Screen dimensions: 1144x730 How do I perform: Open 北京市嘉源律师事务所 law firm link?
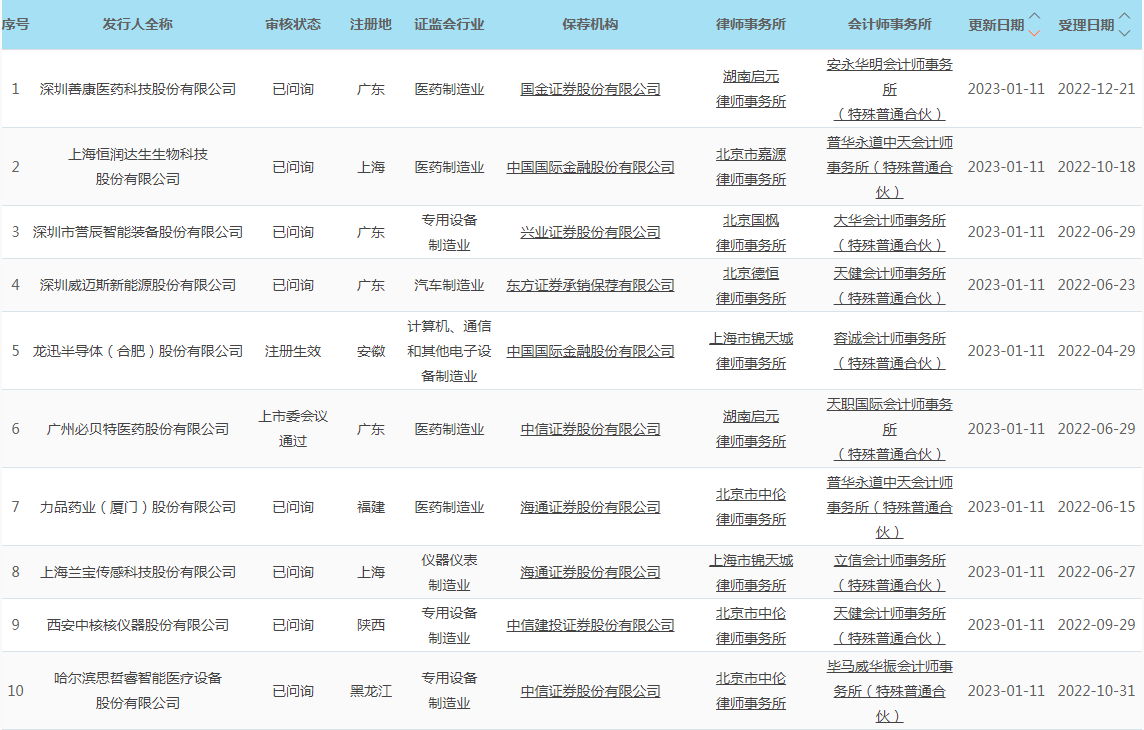[x=750, y=167]
